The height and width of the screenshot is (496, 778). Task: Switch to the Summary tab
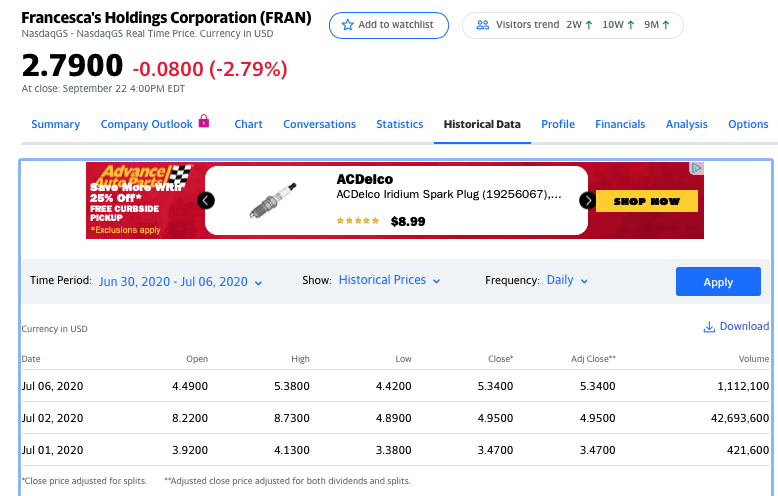click(x=56, y=124)
